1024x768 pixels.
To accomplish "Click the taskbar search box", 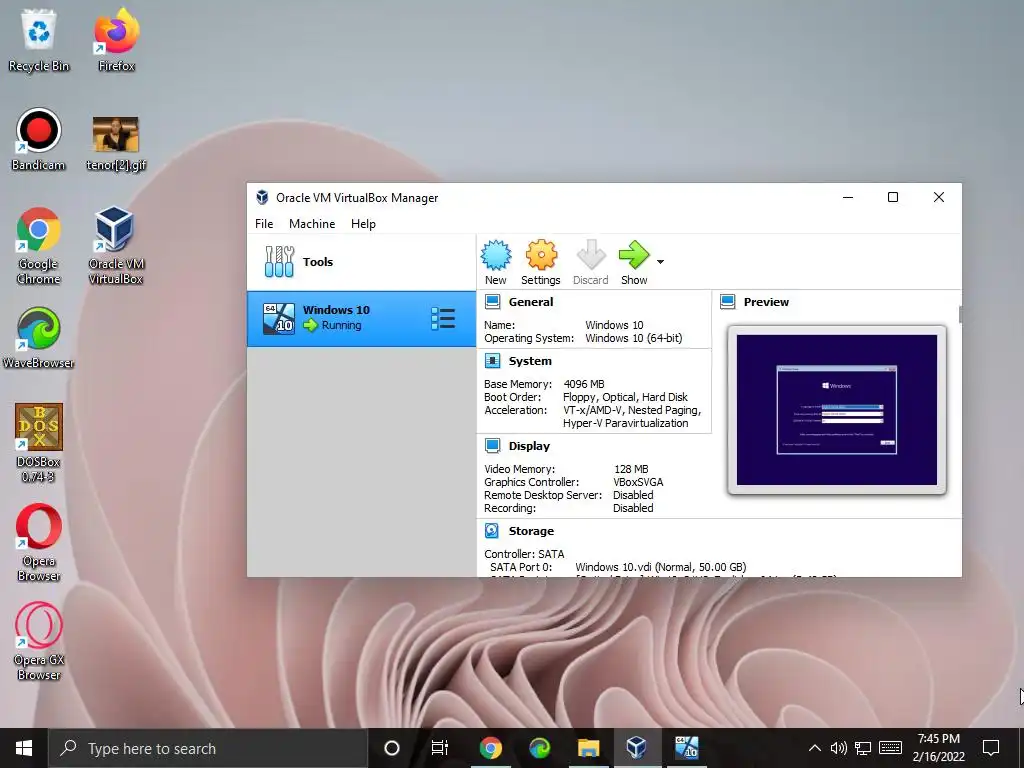I will 208,748.
